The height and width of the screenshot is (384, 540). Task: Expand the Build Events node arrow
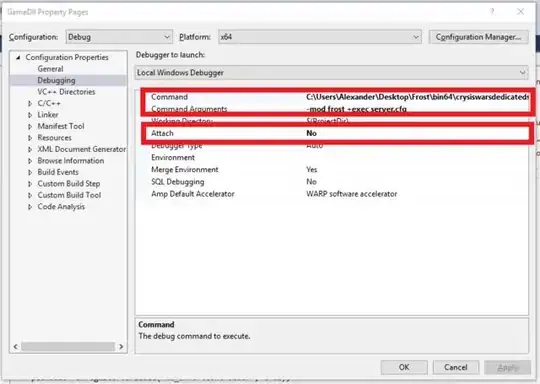click(30, 172)
